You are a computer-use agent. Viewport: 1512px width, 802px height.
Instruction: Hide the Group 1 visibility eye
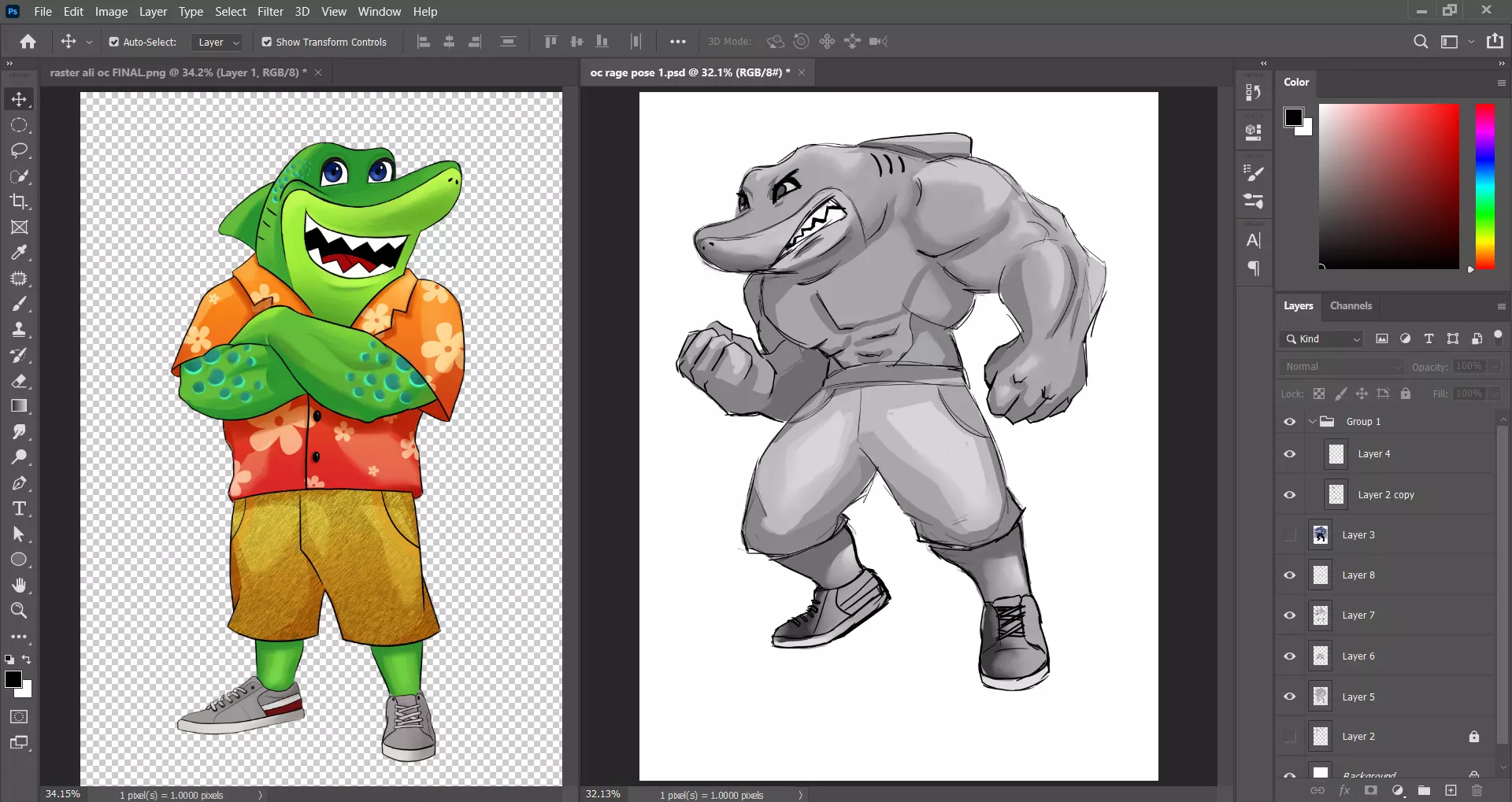[x=1290, y=422]
